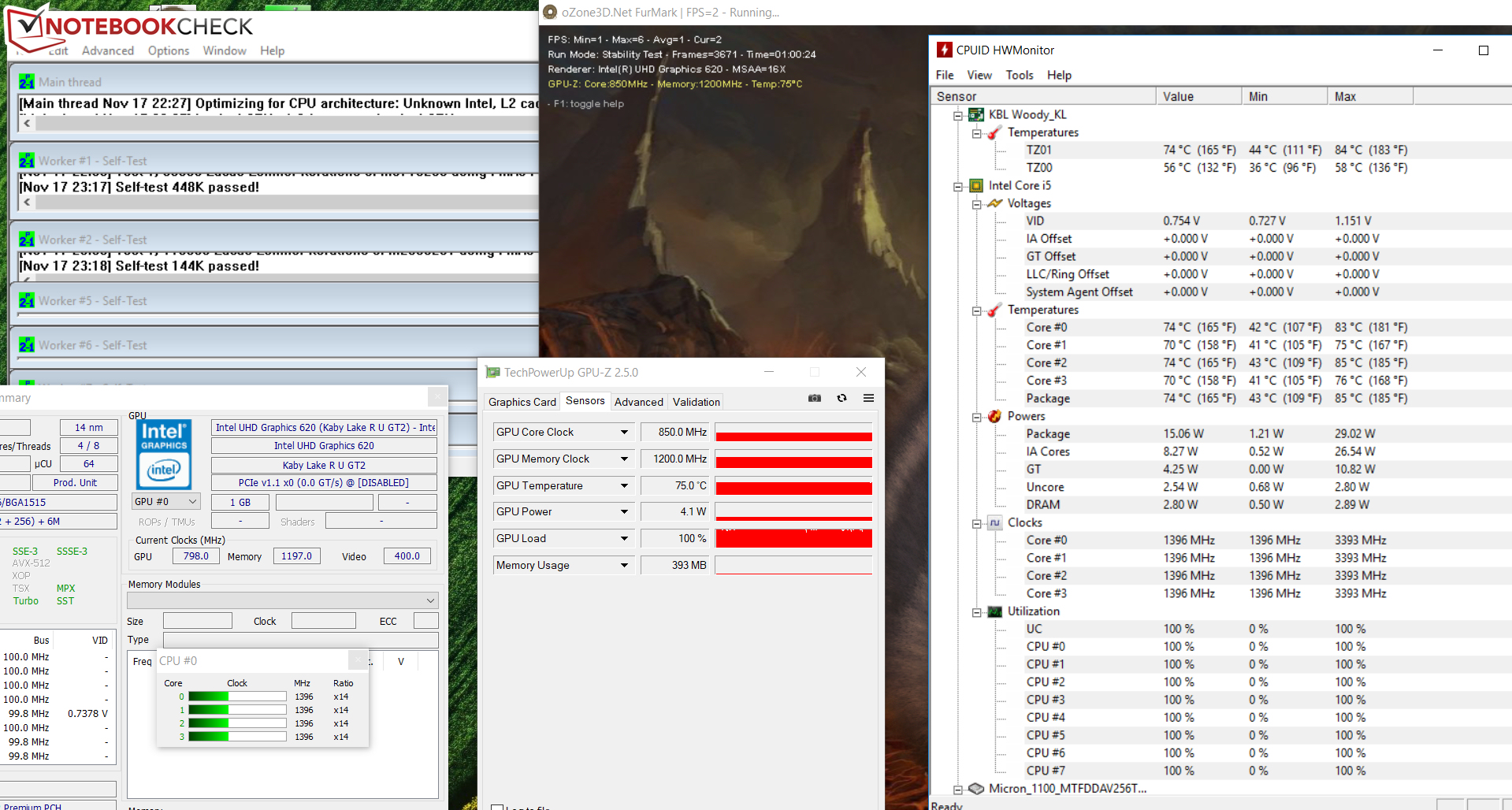Switch to the Advanced tab in GPU-Z

(x=639, y=402)
